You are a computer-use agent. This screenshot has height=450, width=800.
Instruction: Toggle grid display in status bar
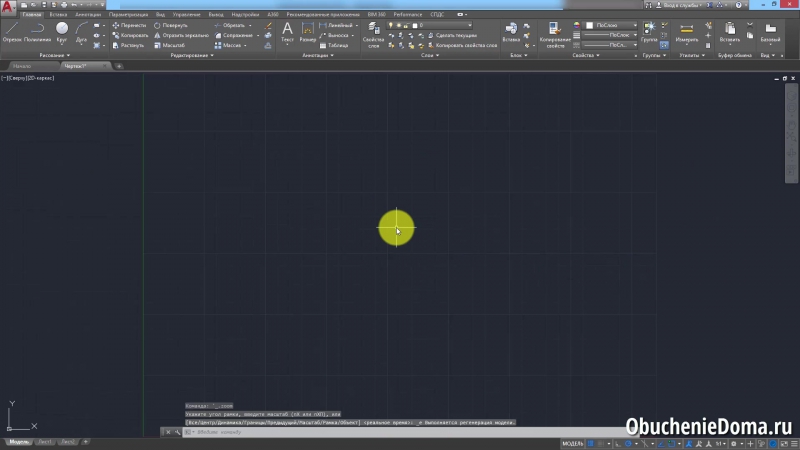pyautogui.click(x=590, y=444)
